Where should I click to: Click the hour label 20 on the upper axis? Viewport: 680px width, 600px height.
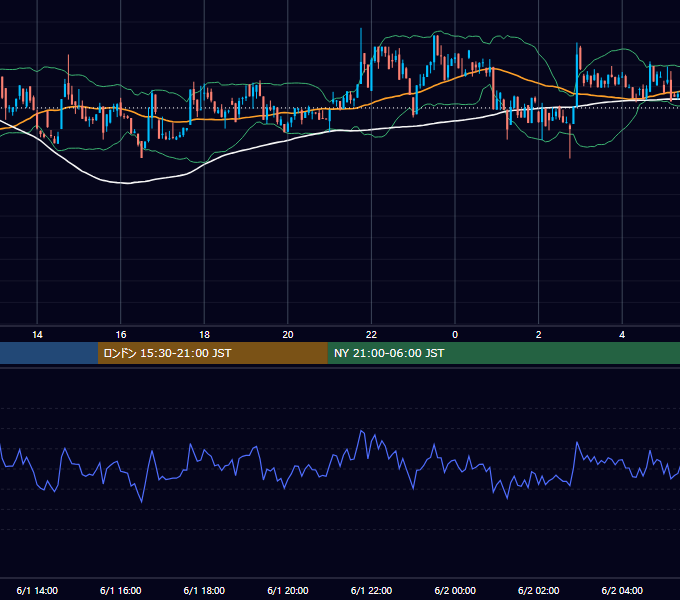288,335
